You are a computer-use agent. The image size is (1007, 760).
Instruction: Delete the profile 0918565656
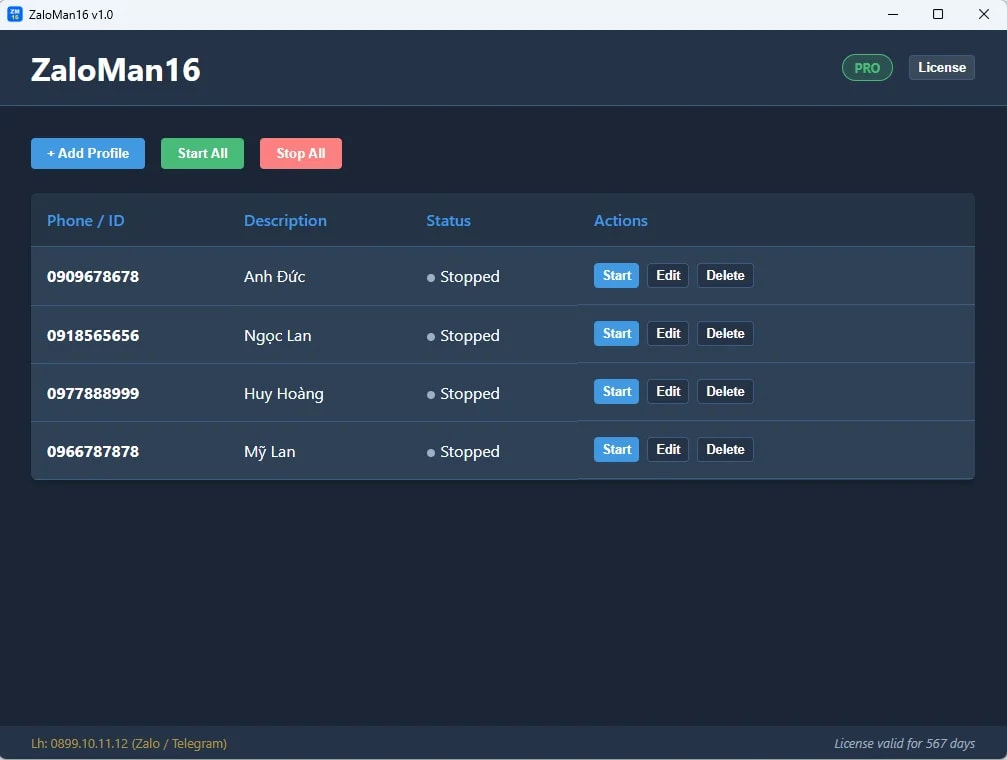pyautogui.click(x=724, y=333)
